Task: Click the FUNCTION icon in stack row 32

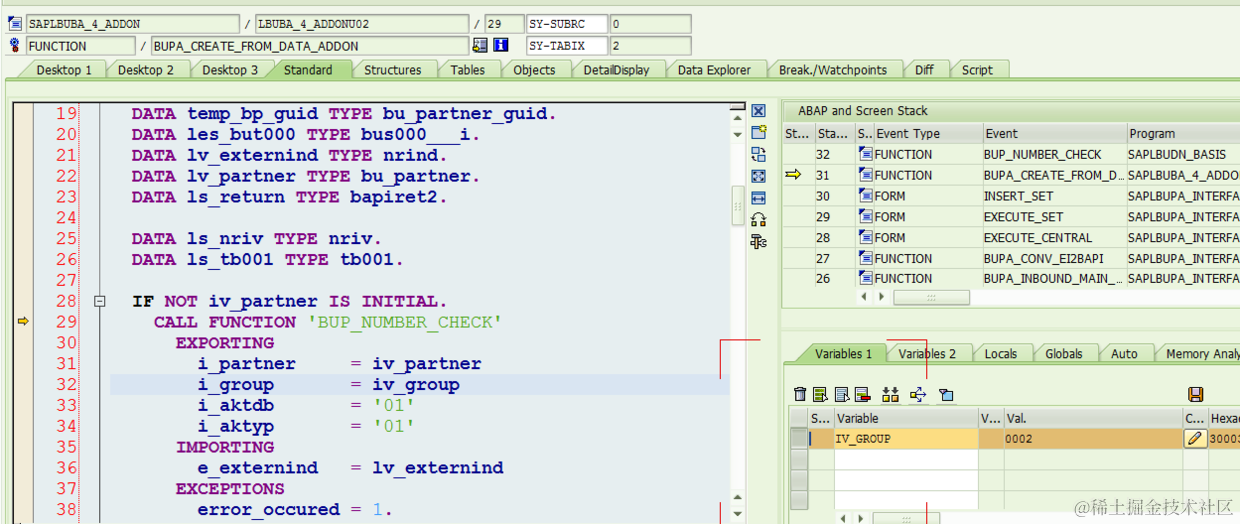Action: (x=865, y=154)
